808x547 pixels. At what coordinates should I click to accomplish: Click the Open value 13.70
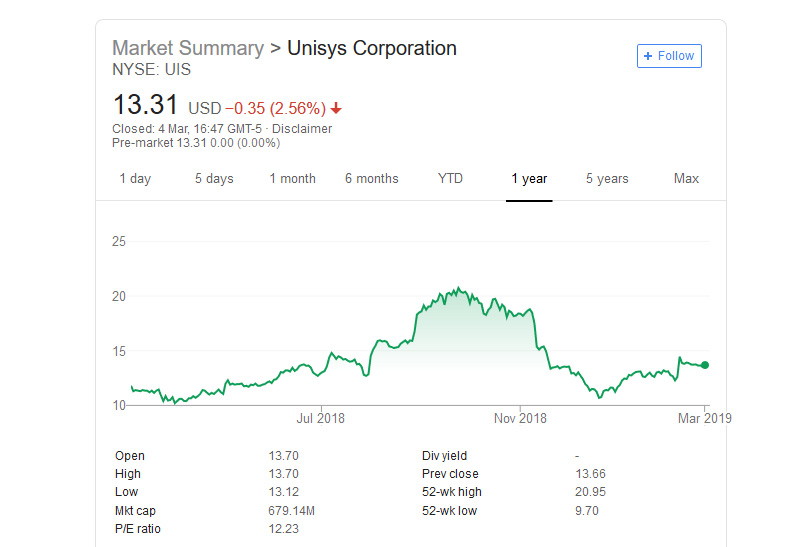[283, 456]
